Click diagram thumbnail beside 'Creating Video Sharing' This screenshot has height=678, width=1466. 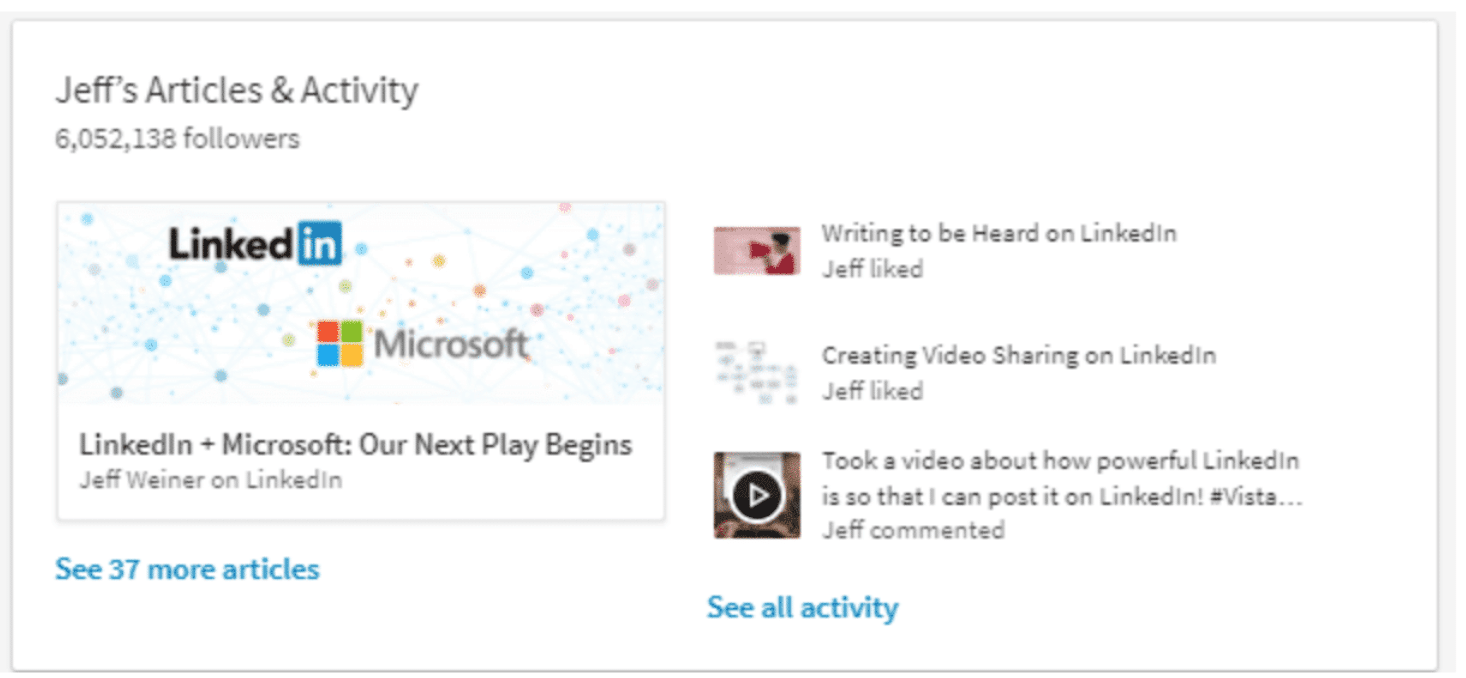click(x=757, y=372)
